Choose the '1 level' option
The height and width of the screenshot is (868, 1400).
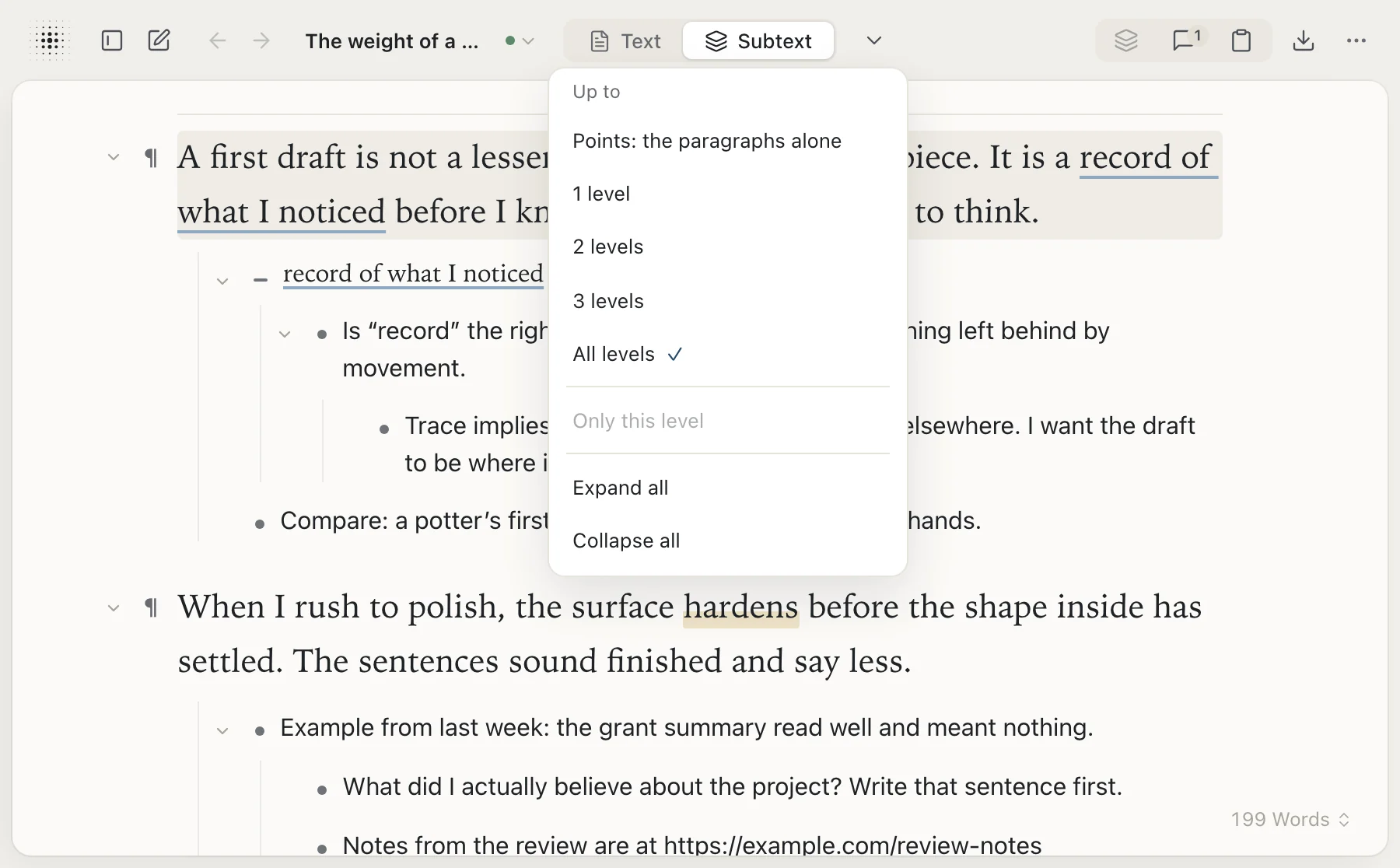pyautogui.click(x=727, y=194)
